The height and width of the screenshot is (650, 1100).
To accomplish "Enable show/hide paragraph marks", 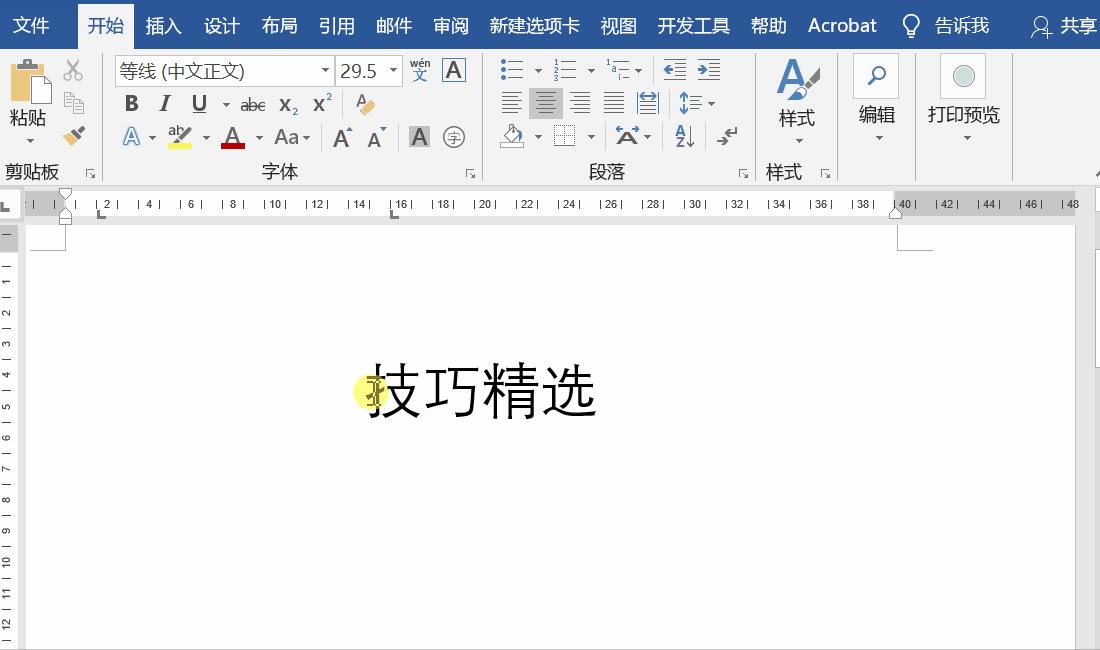I will 727,136.
